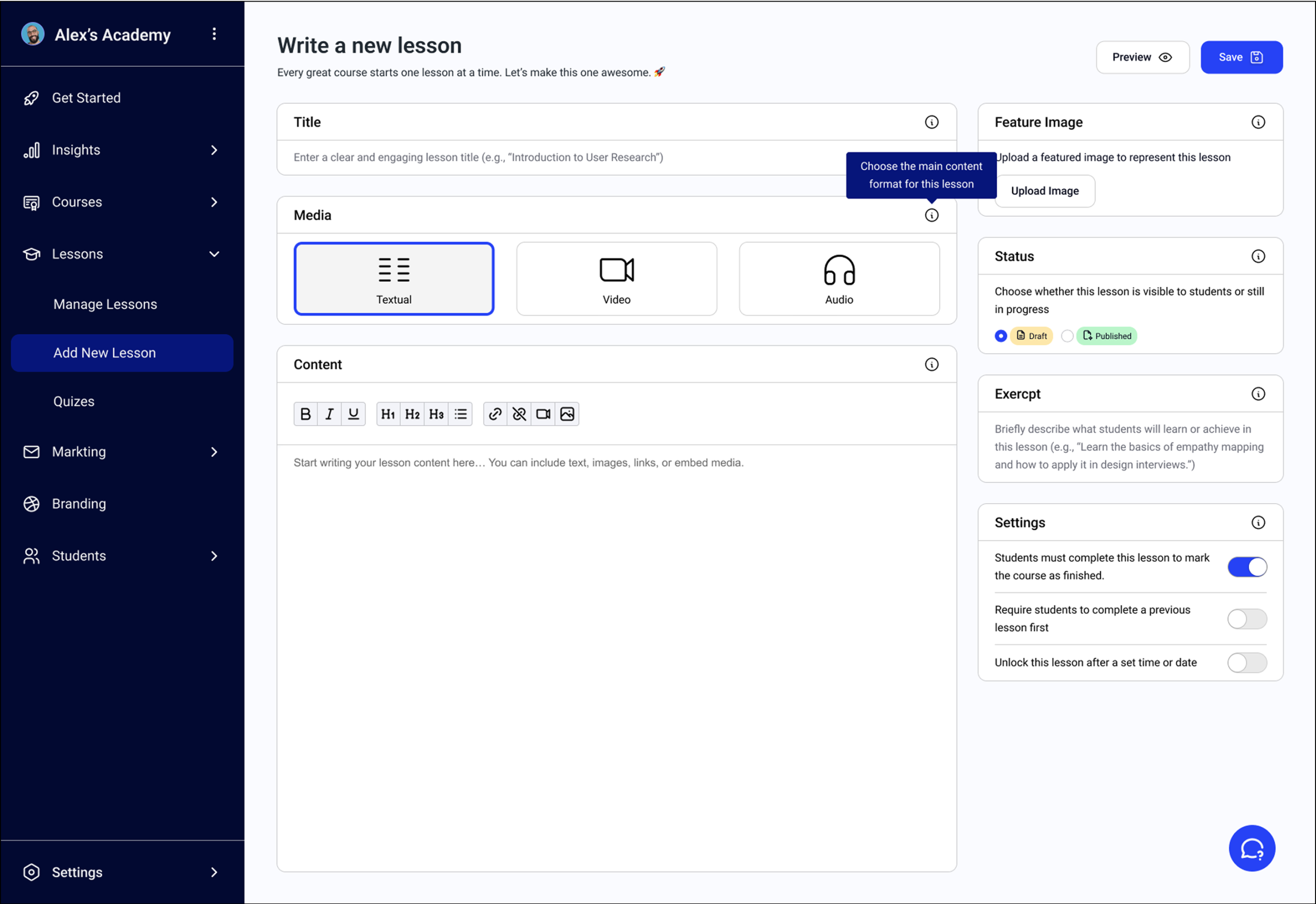The image size is (1316, 904).
Task: Go to Quizes in the sidebar
Action: (x=74, y=401)
